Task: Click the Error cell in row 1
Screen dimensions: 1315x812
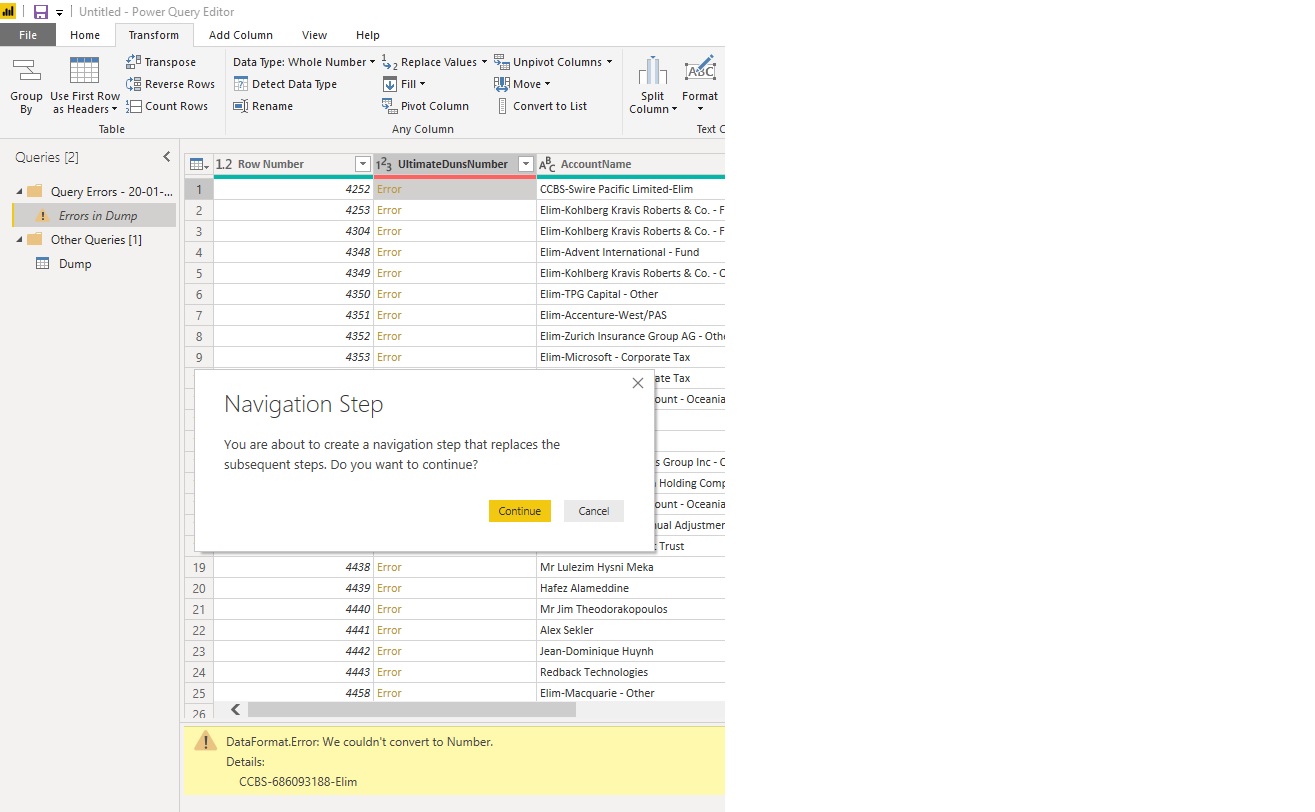Action: [455, 189]
